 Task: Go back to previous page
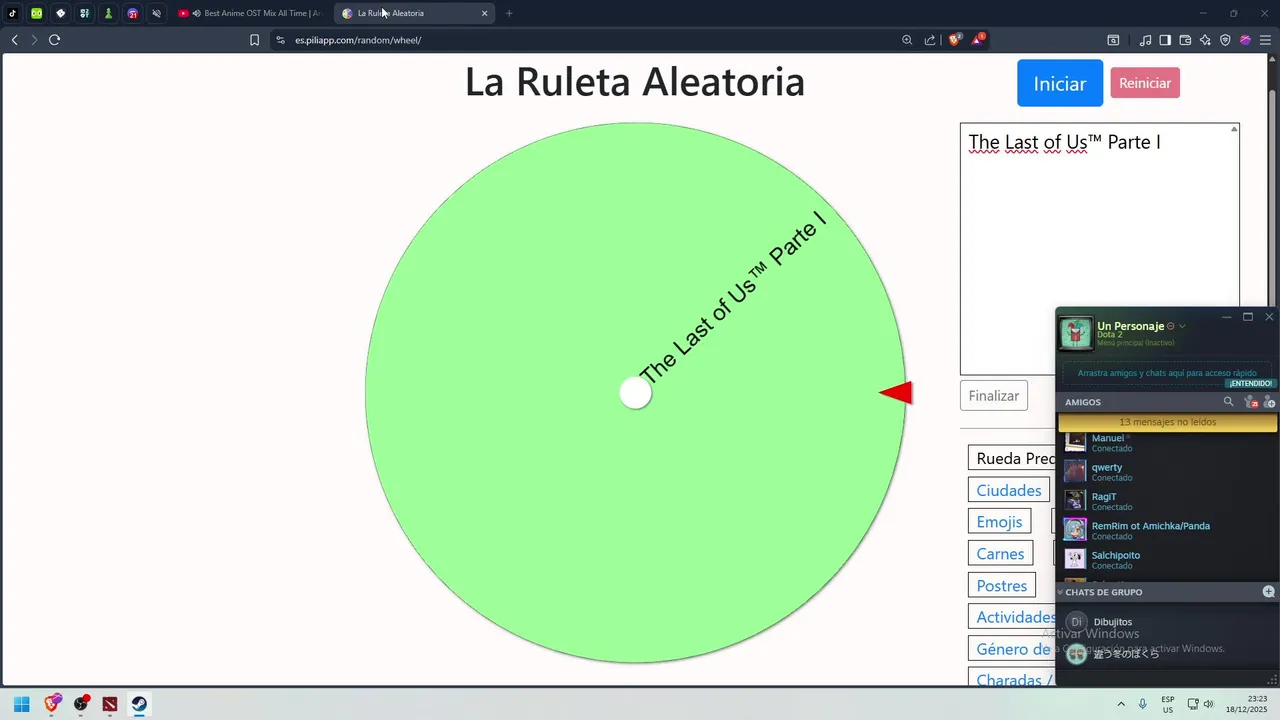[x=14, y=40]
